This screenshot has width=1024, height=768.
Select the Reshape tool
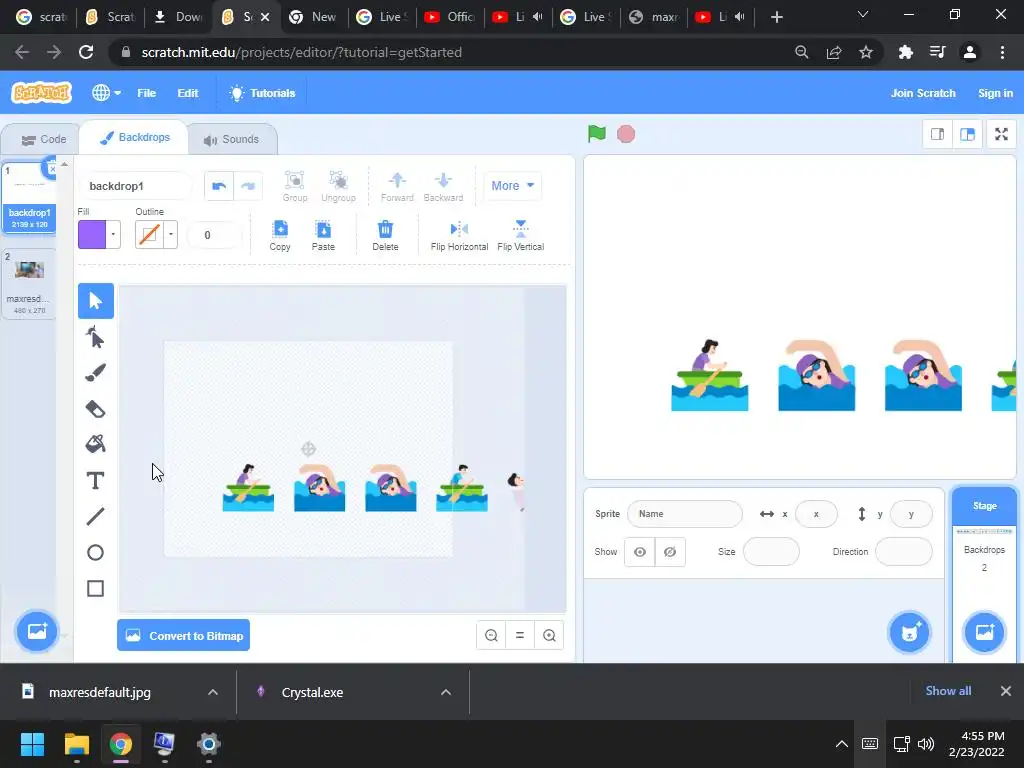(x=95, y=338)
